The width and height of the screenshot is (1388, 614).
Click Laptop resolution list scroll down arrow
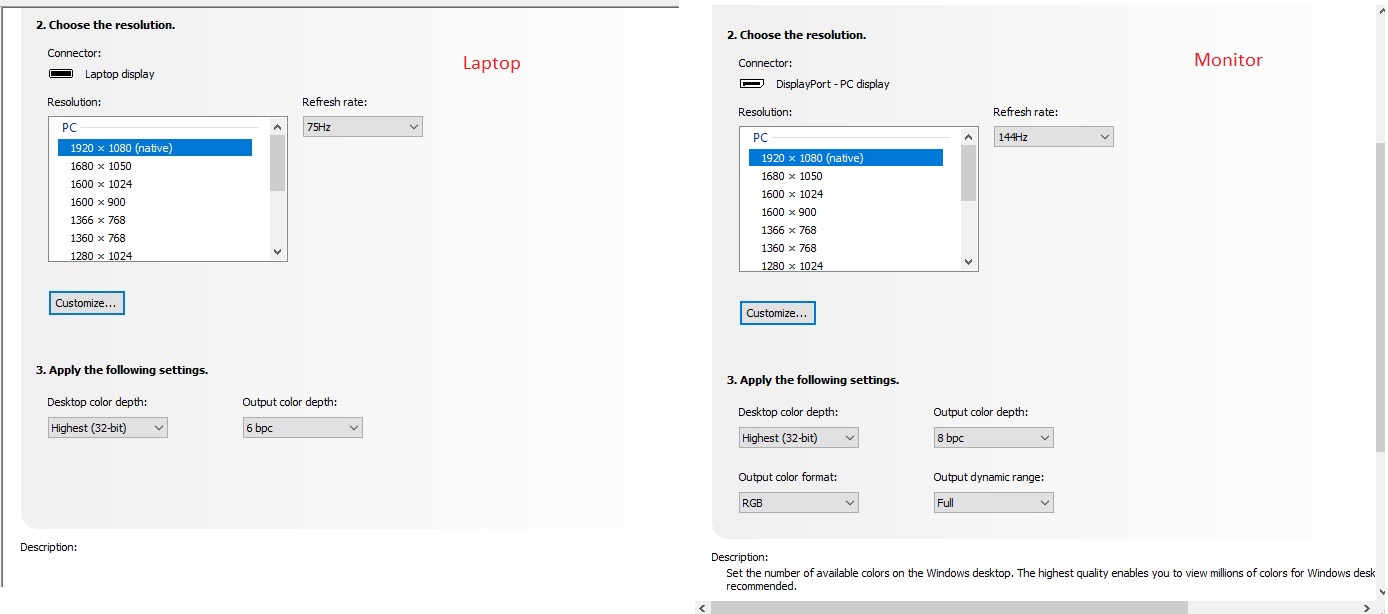pos(278,252)
